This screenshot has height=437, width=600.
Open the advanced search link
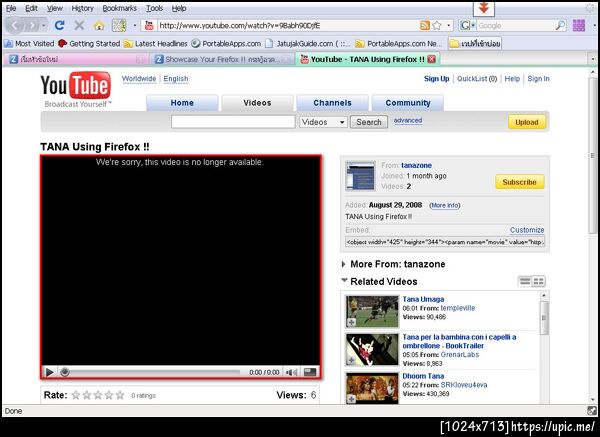(x=408, y=121)
